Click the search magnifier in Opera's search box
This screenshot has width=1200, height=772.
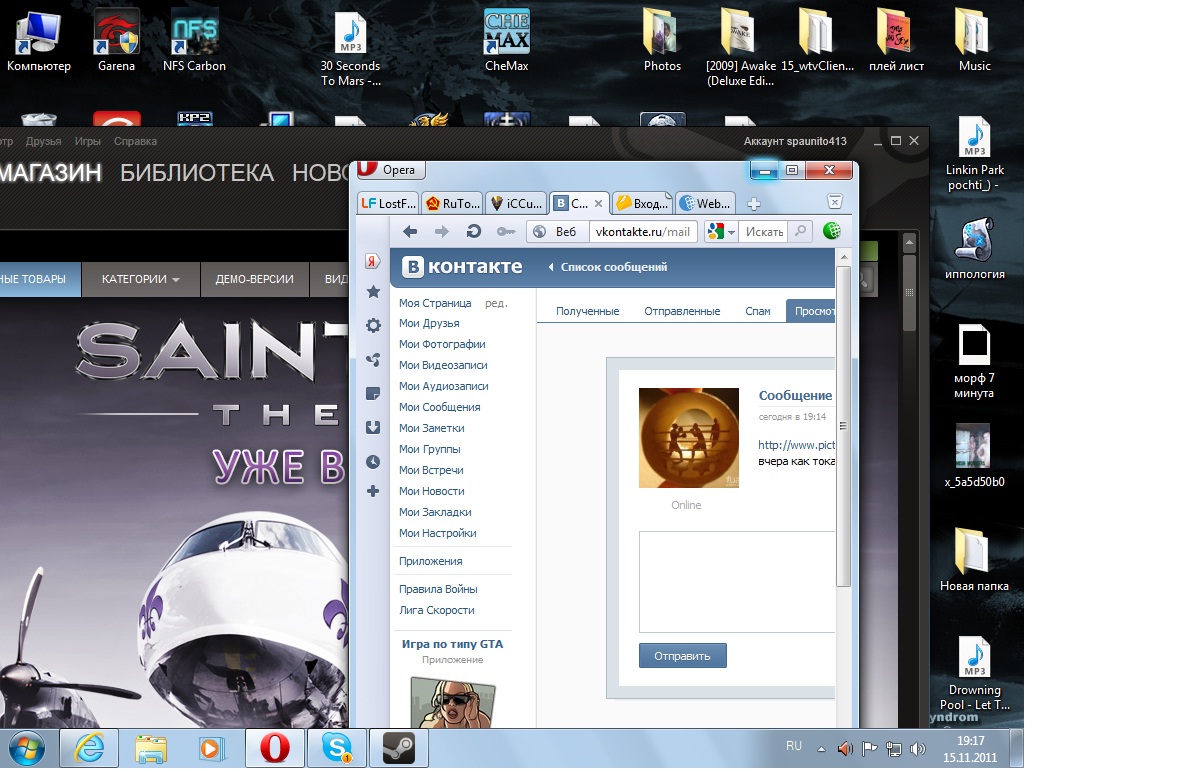point(800,231)
